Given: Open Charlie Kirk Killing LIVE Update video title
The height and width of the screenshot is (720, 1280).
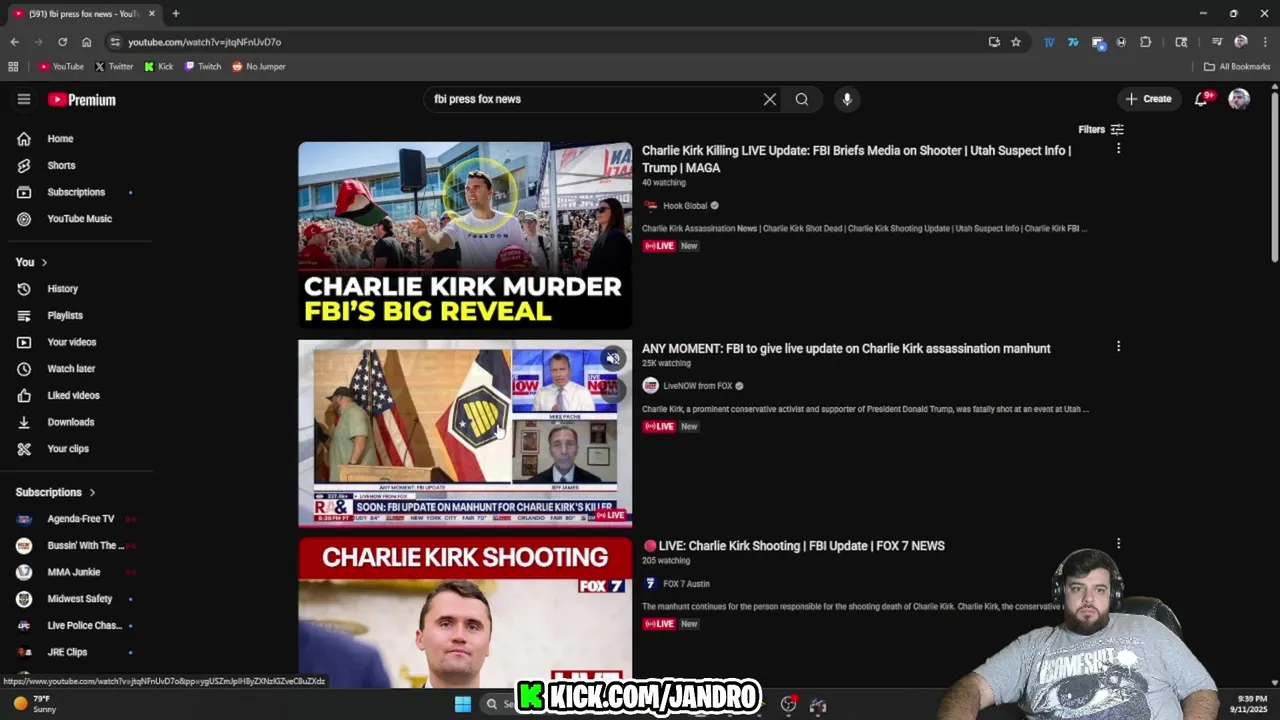Looking at the screenshot, I should click(x=856, y=159).
